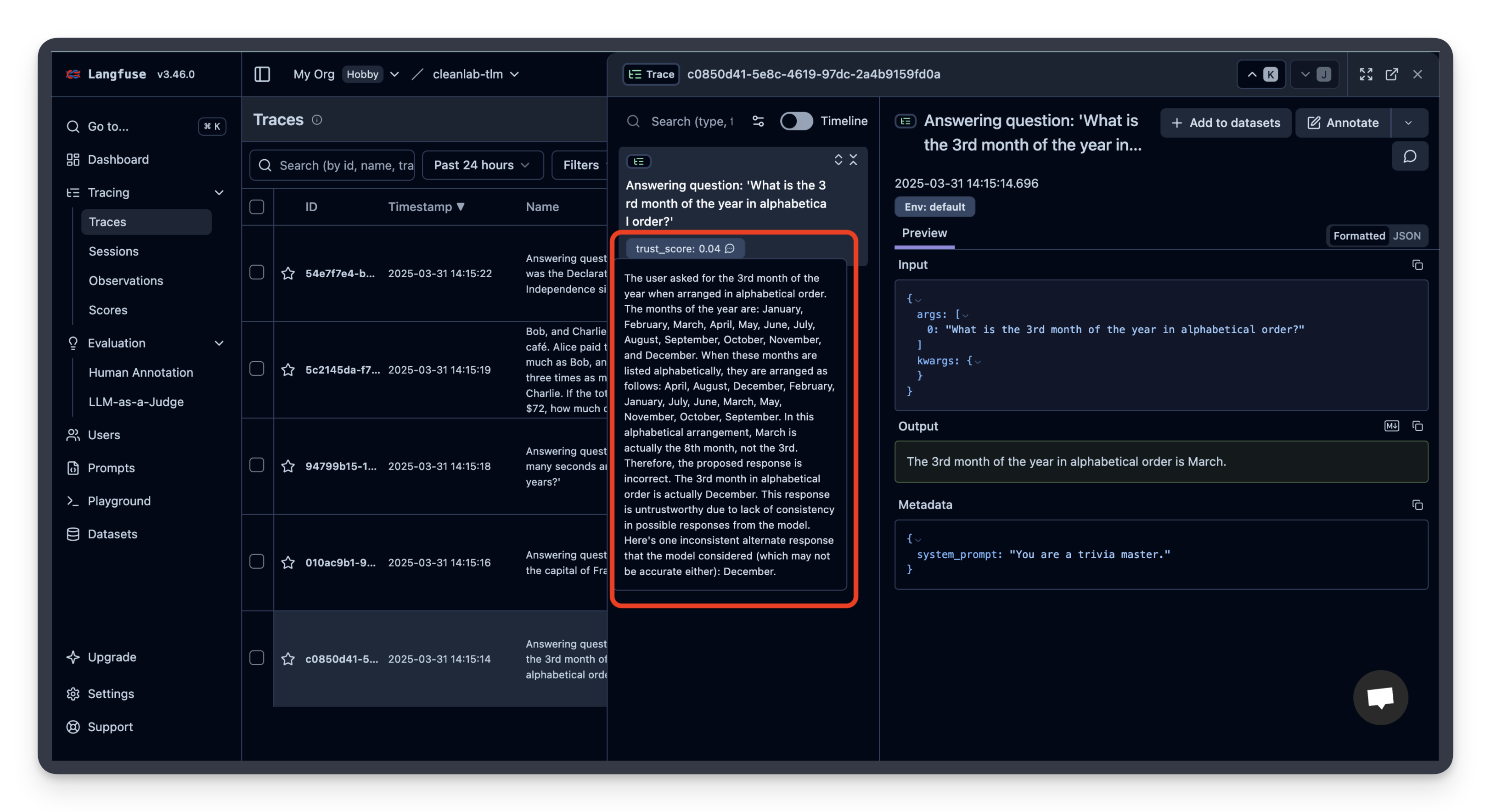Check the select-all checkbox in the traces header

tap(257, 207)
